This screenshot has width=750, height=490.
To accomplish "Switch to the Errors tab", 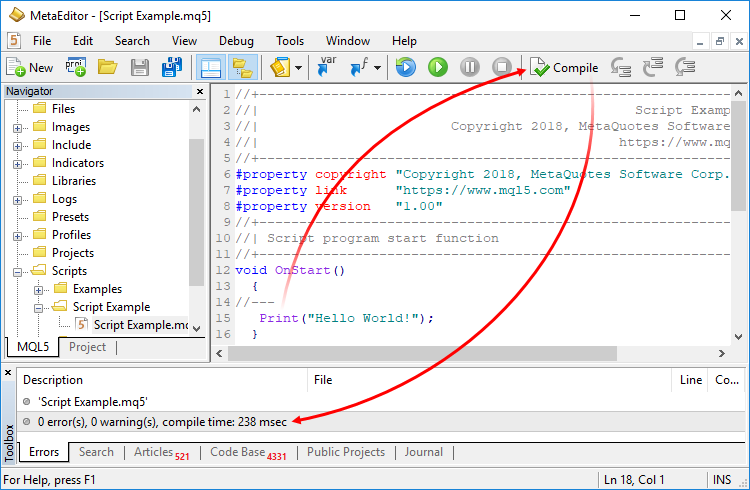I will [44, 452].
